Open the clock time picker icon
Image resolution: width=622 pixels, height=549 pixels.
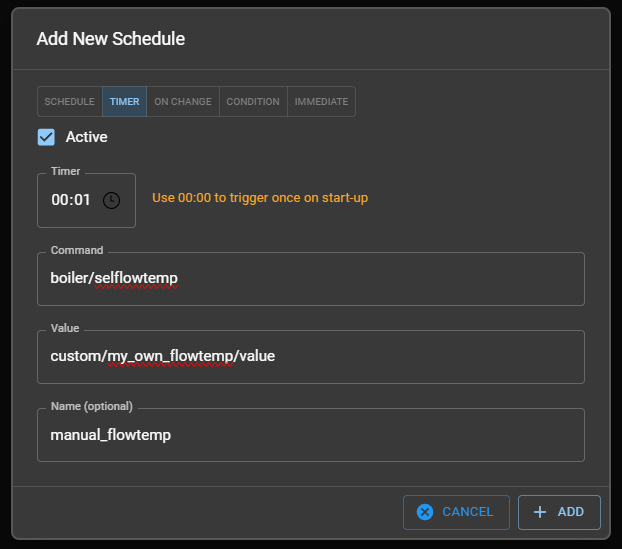111,200
